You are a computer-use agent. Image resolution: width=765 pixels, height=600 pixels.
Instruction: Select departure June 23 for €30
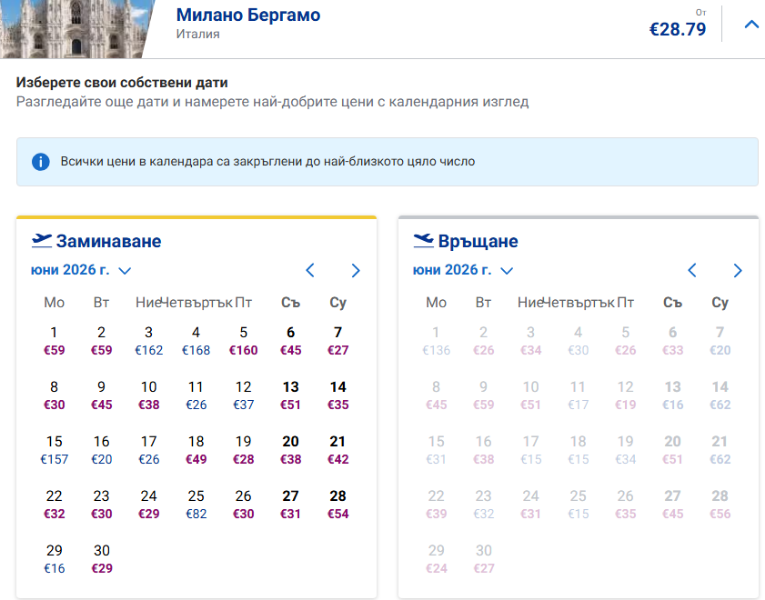click(x=101, y=505)
